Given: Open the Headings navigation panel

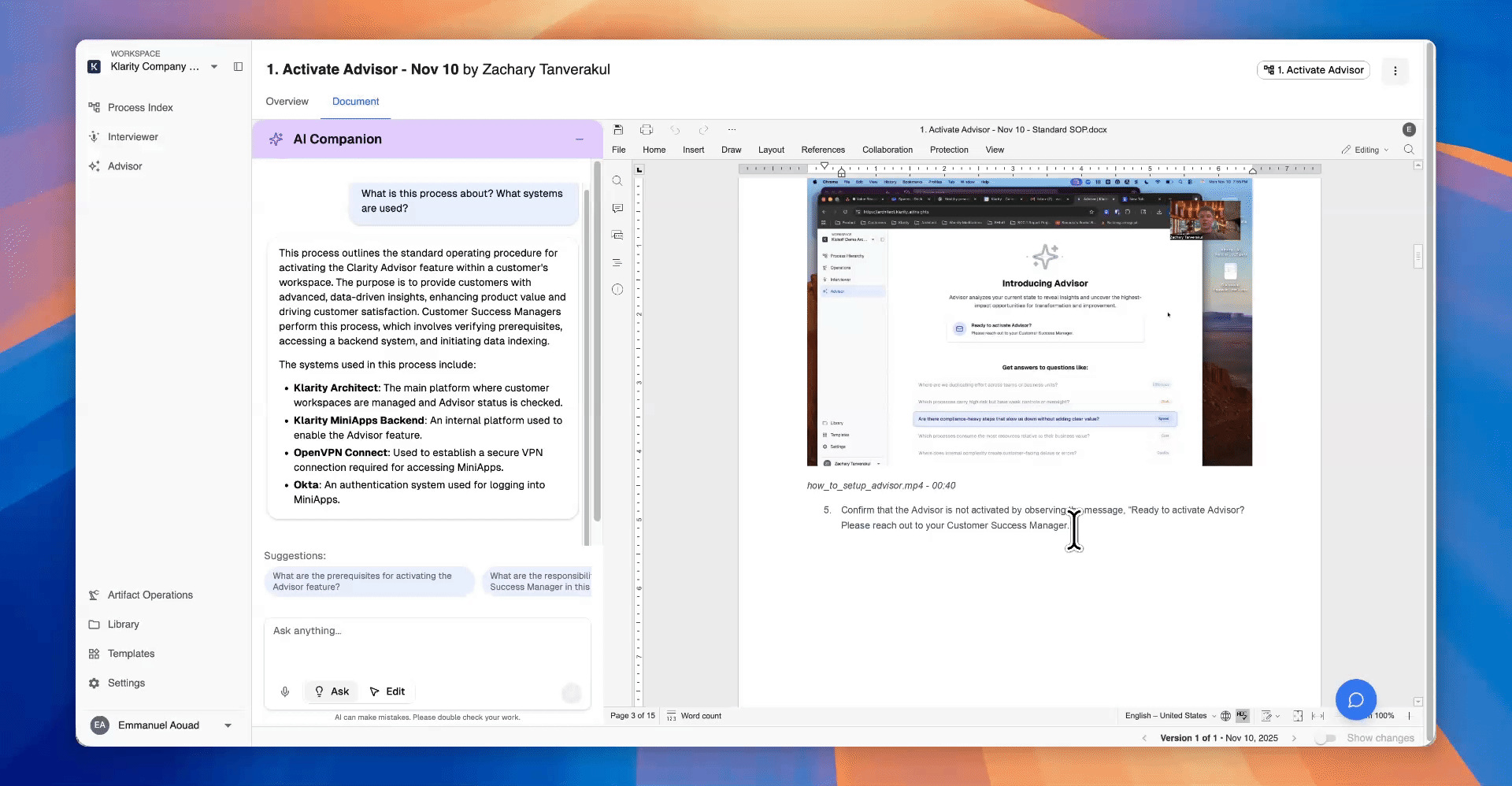Looking at the screenshot, I should pos(617,263).
